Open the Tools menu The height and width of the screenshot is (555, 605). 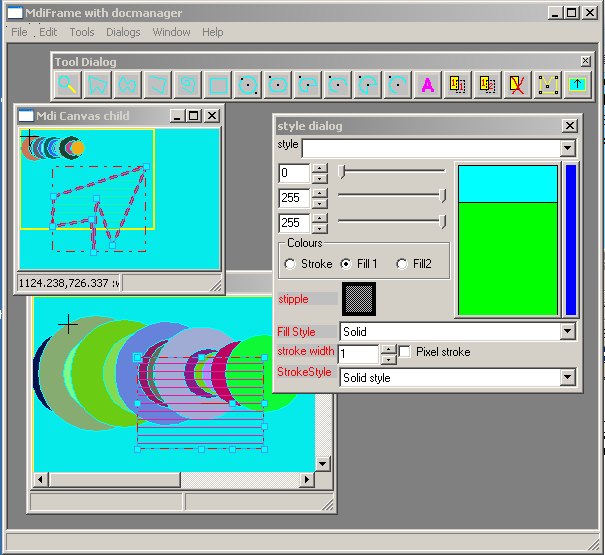82,32
